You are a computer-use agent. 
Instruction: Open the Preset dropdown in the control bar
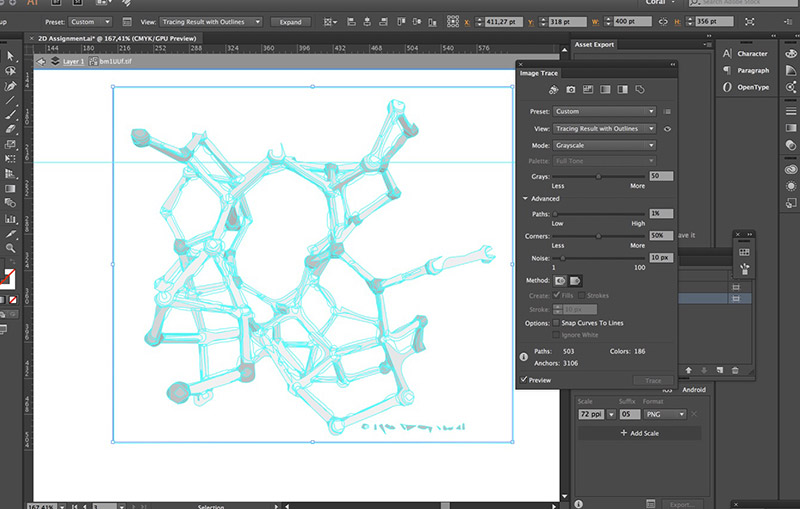pos(90,22)
